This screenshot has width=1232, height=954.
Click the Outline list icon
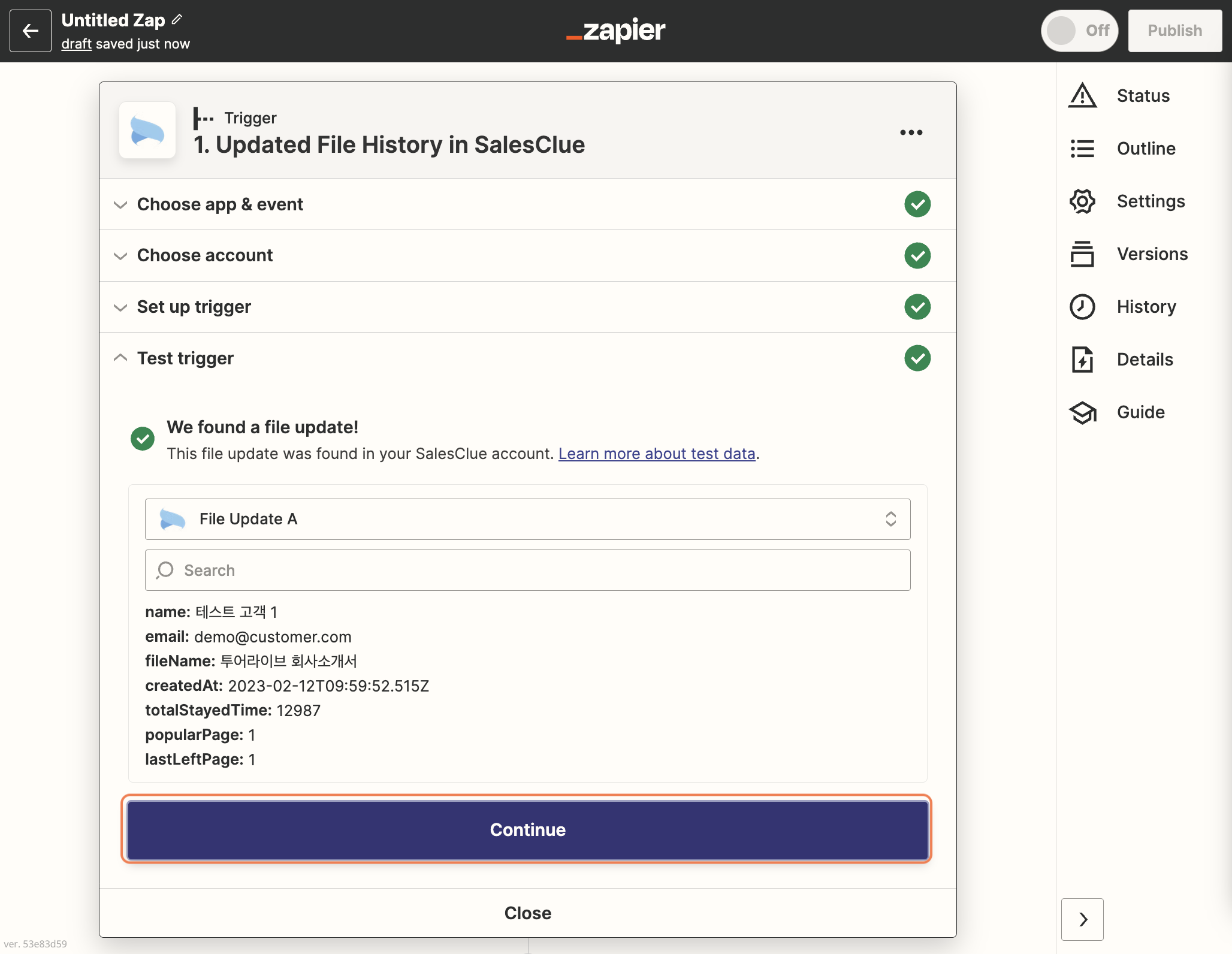(1082, 149)
